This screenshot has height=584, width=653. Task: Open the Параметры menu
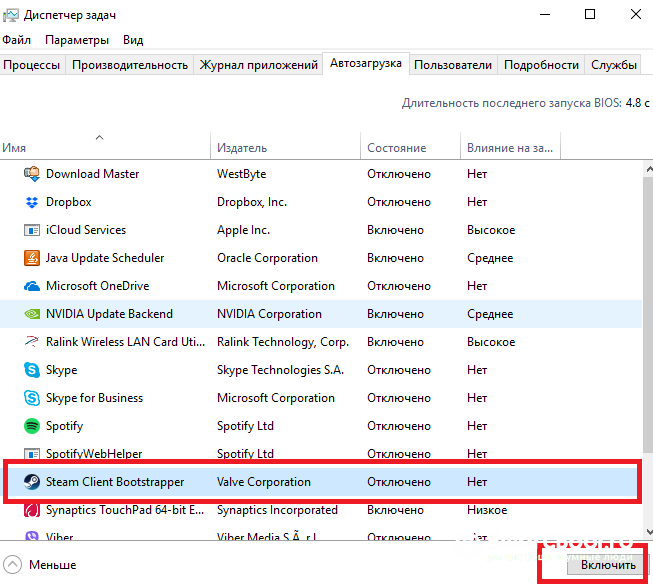coord(77,40)
